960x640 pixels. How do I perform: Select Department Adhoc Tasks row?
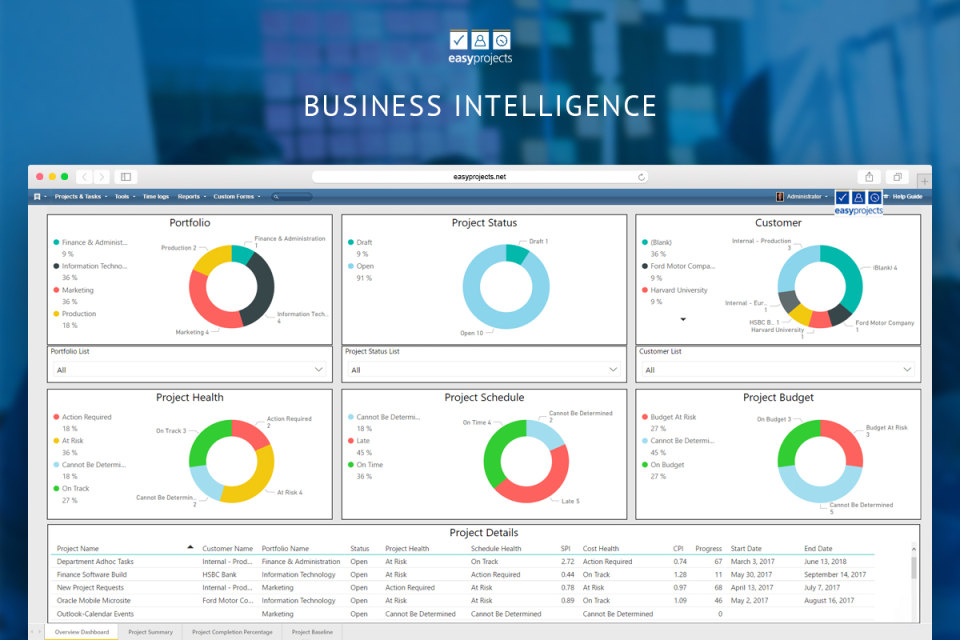462,562
